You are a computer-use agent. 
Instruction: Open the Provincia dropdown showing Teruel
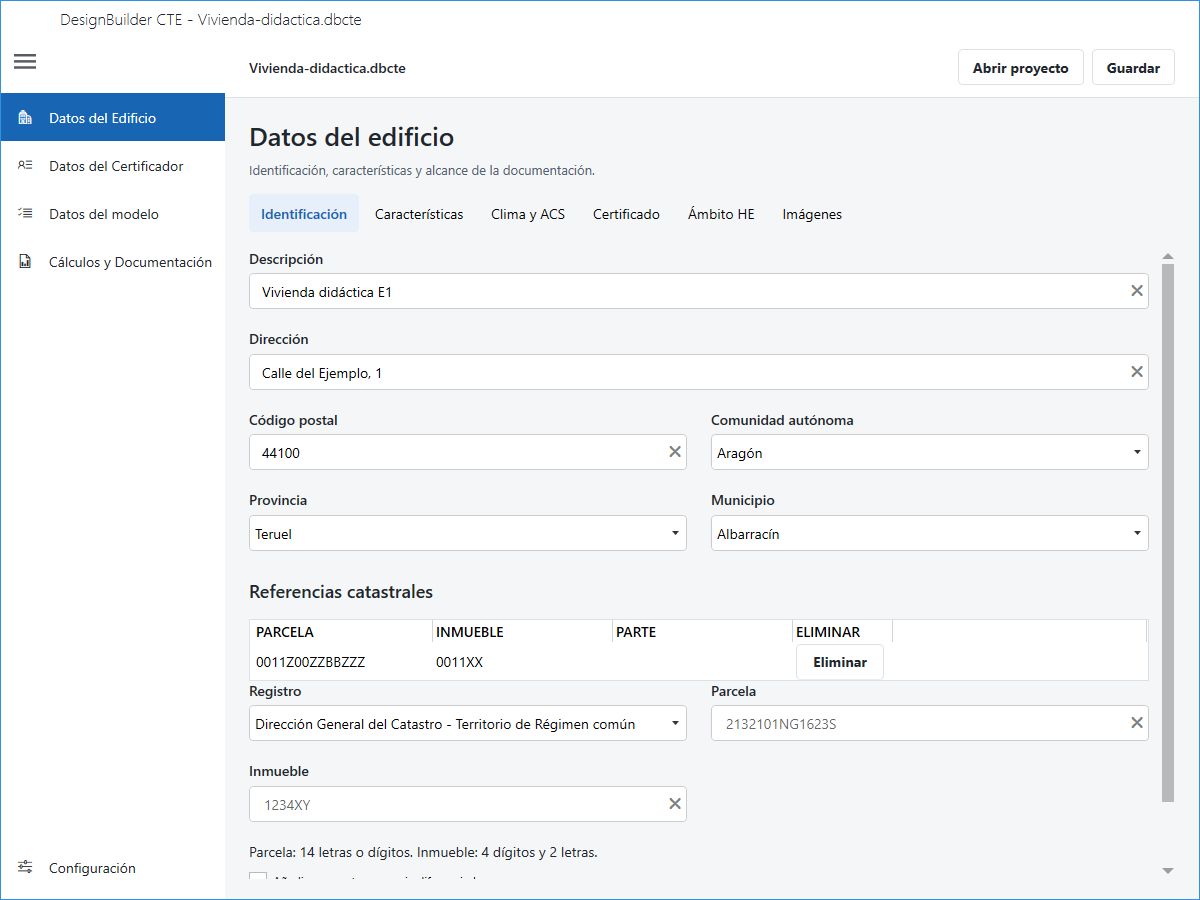(x=468, y=533)
